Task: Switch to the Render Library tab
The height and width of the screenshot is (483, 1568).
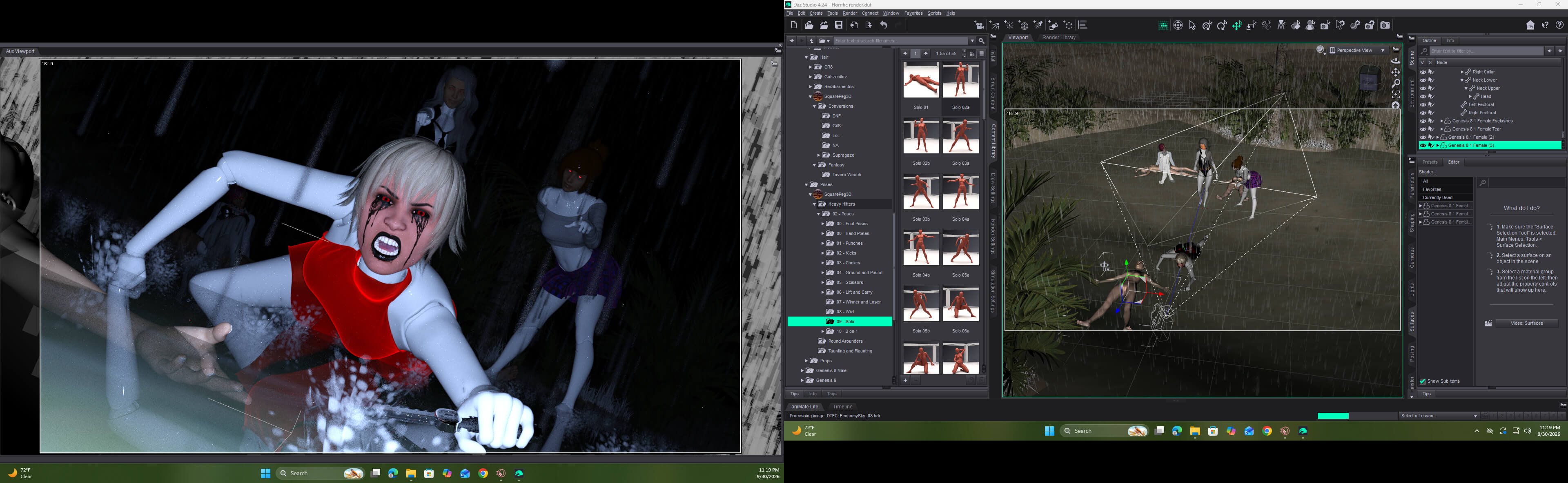Action: (1058, 38)
